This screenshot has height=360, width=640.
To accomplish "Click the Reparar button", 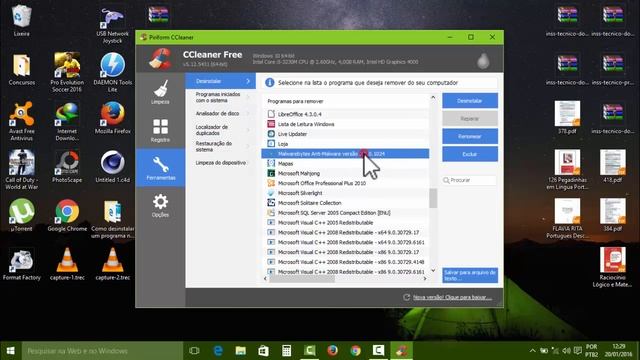I will pos(470,118).
